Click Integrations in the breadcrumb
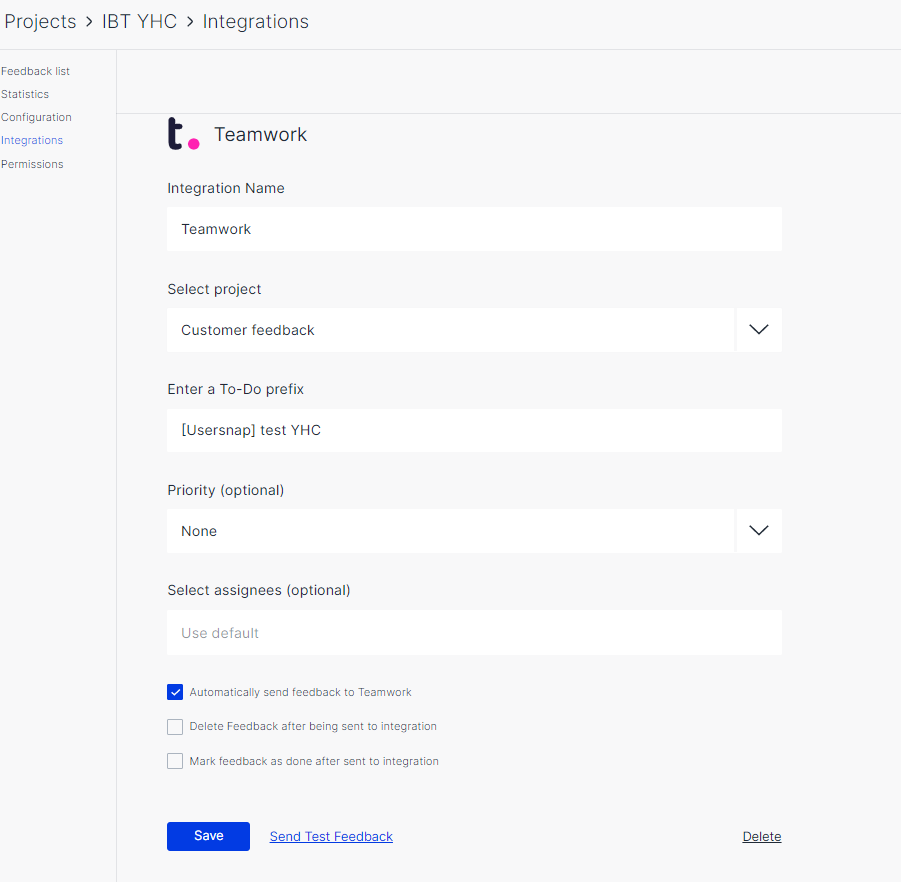The height and width of the screenshot is (882, 901). [x=256, y=21]
